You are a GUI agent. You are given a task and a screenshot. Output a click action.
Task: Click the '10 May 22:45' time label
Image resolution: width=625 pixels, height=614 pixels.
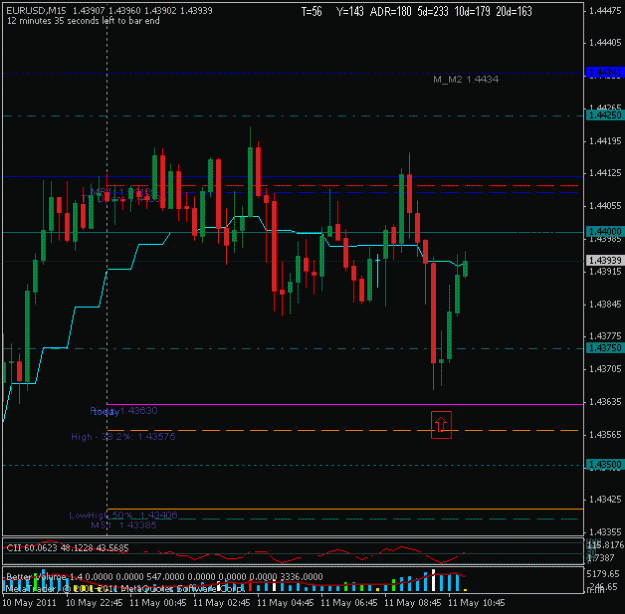pos(94,602)
